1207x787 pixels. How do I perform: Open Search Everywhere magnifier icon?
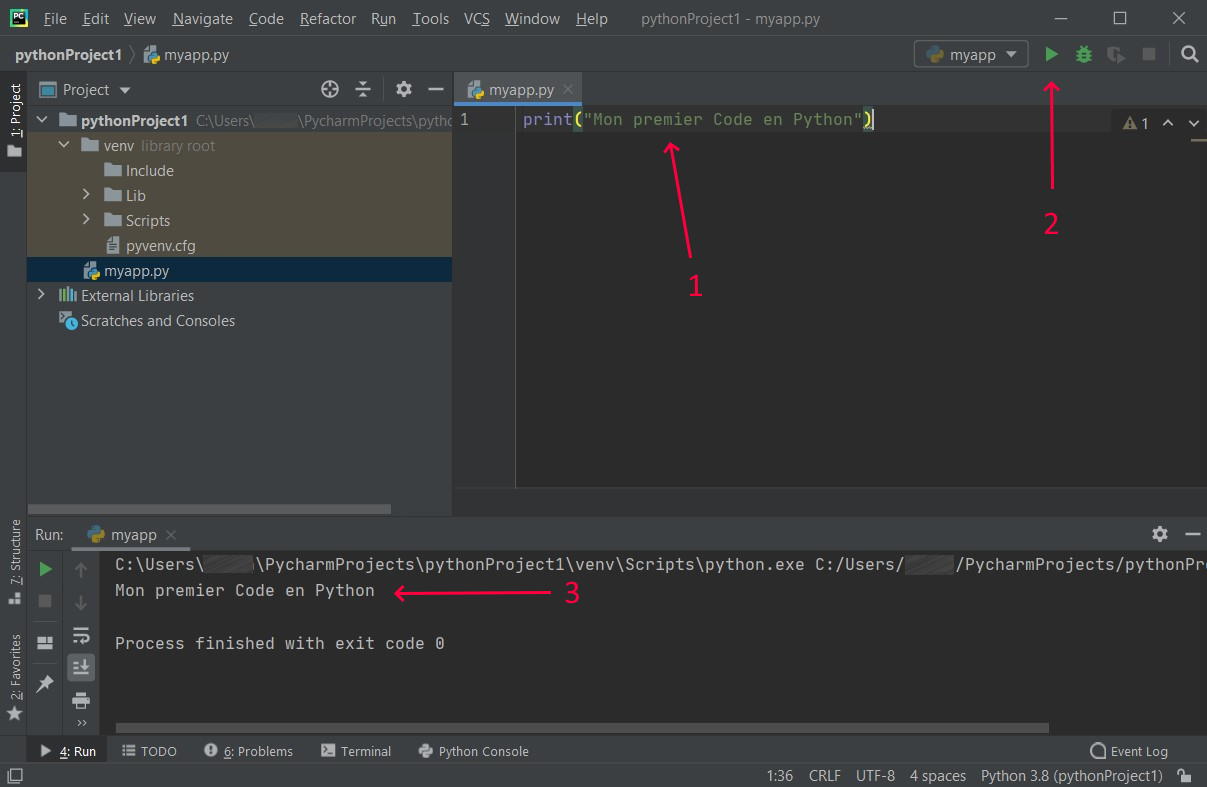click(x=1189, y=54)
